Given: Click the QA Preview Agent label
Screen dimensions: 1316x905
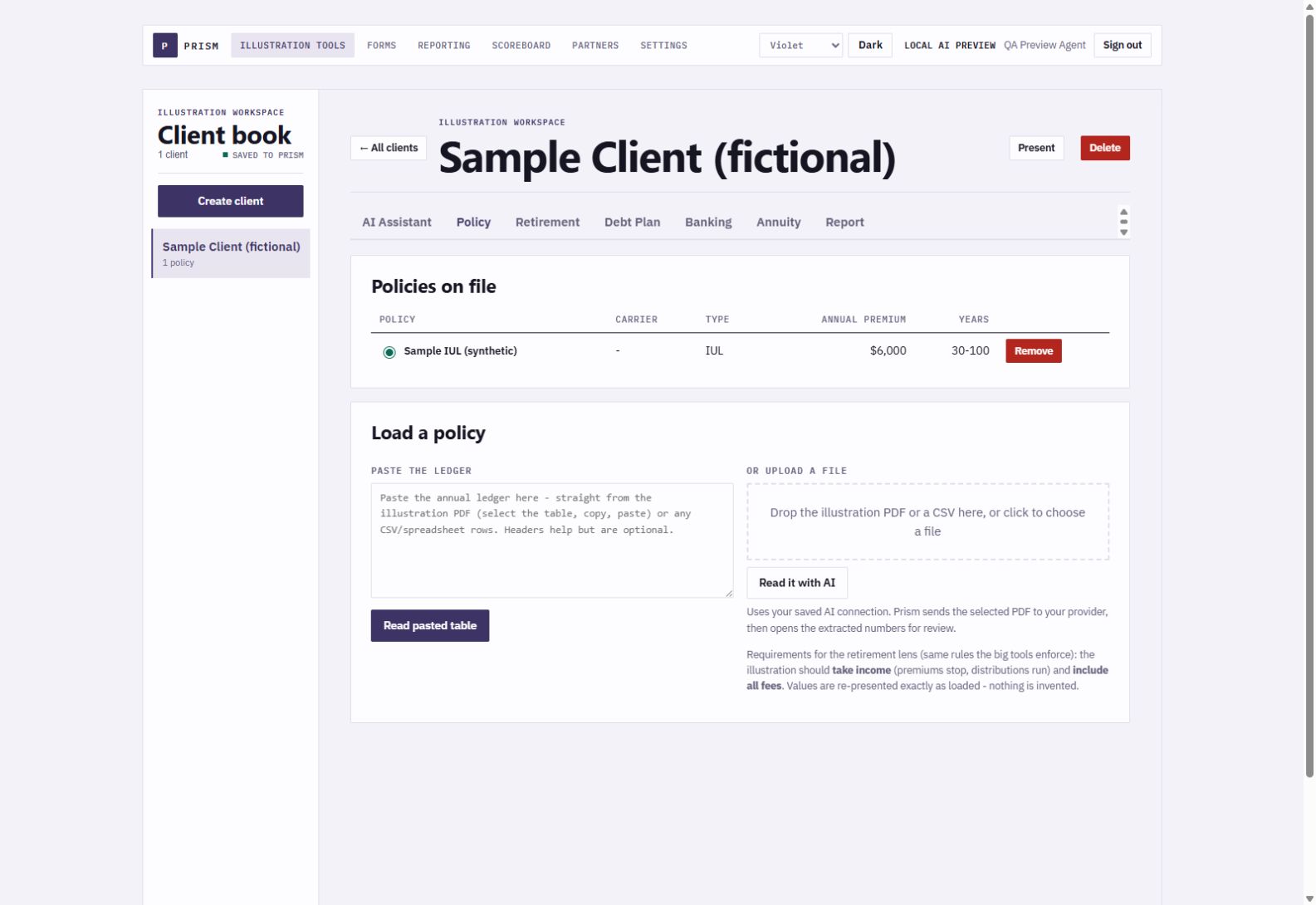Looking at the screenshot, I should point(1044,46).
